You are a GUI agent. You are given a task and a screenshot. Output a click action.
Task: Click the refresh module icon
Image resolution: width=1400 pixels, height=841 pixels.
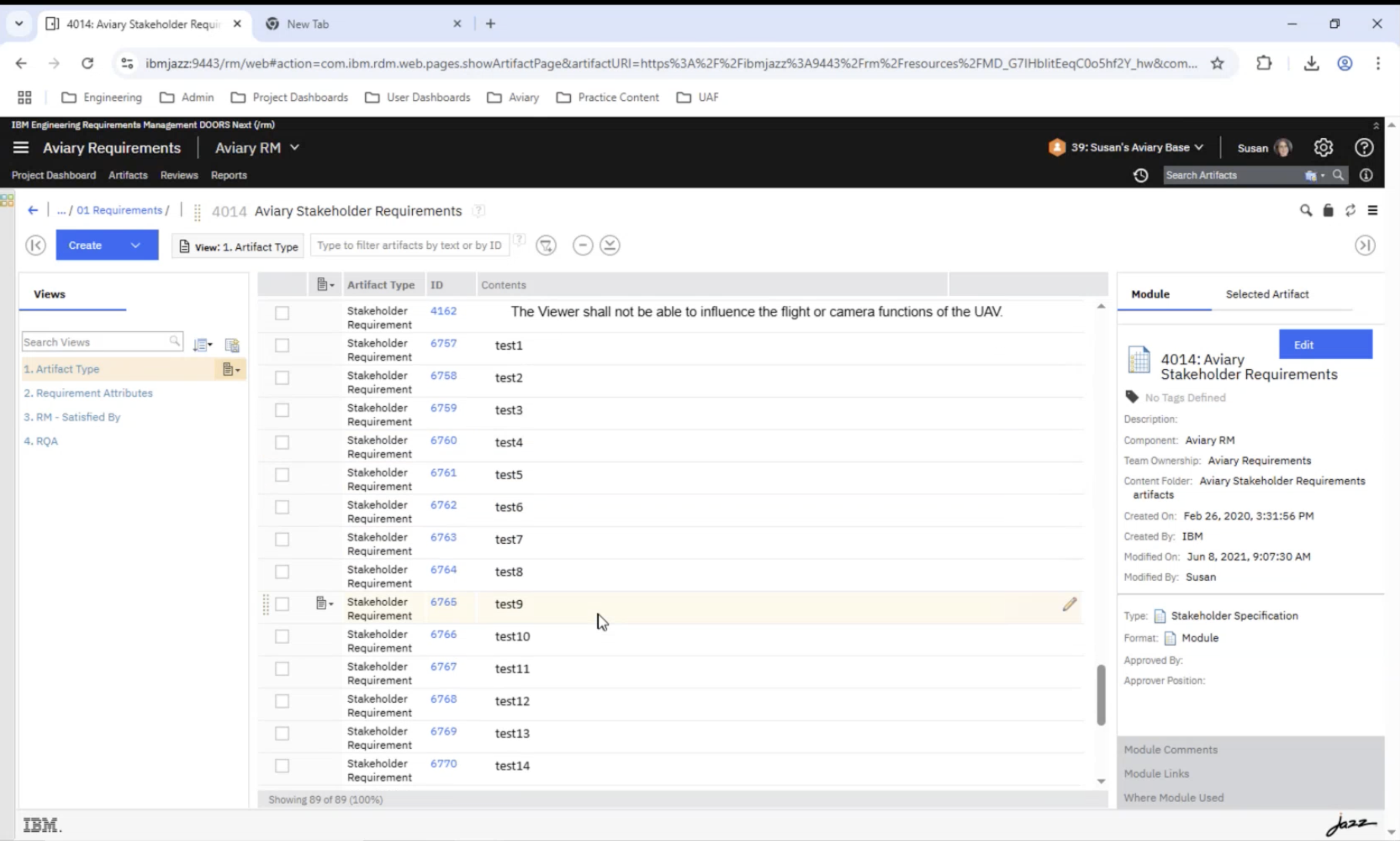click(x=1350, y=211)
